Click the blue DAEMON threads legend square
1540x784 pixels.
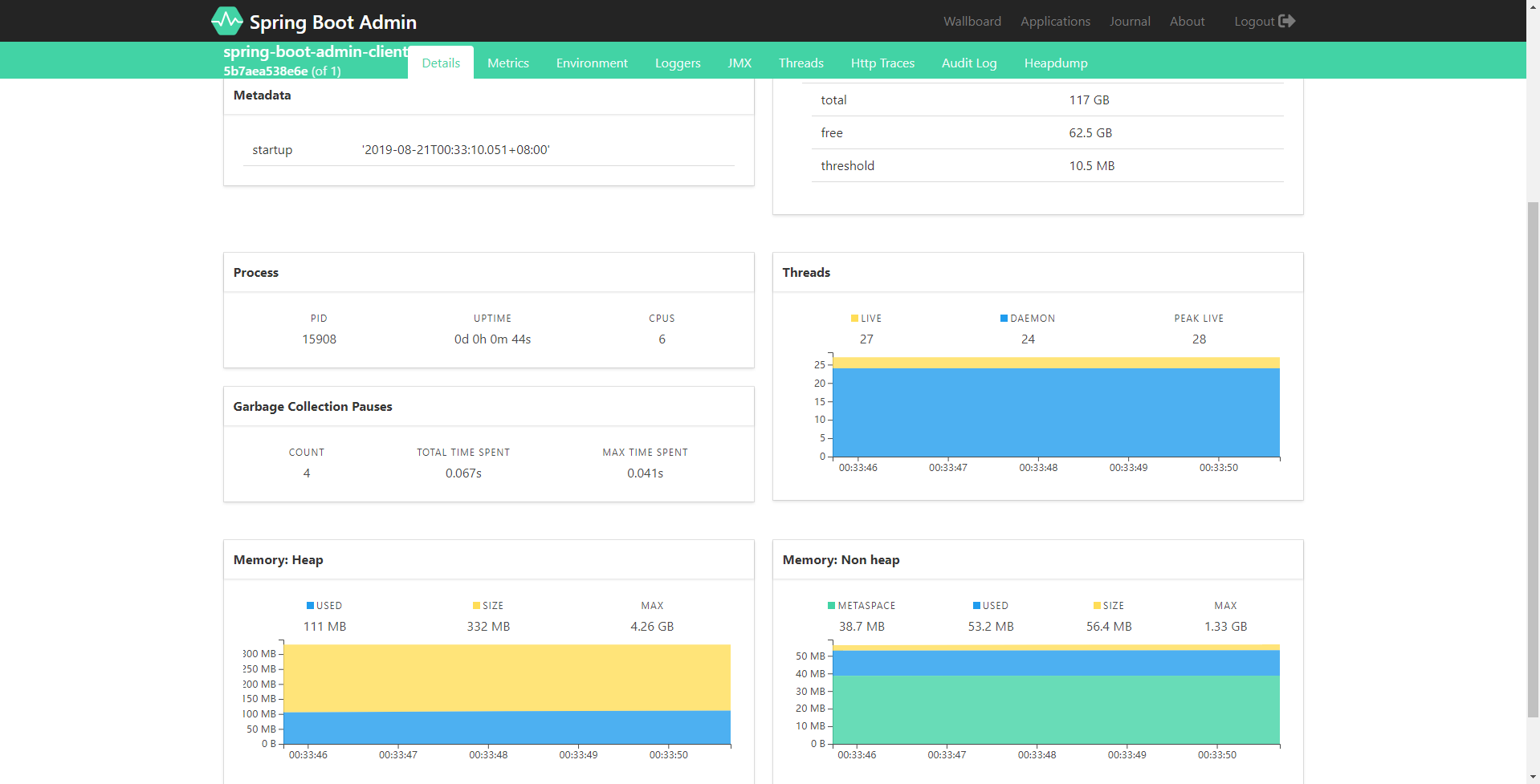pos(1004,319)
